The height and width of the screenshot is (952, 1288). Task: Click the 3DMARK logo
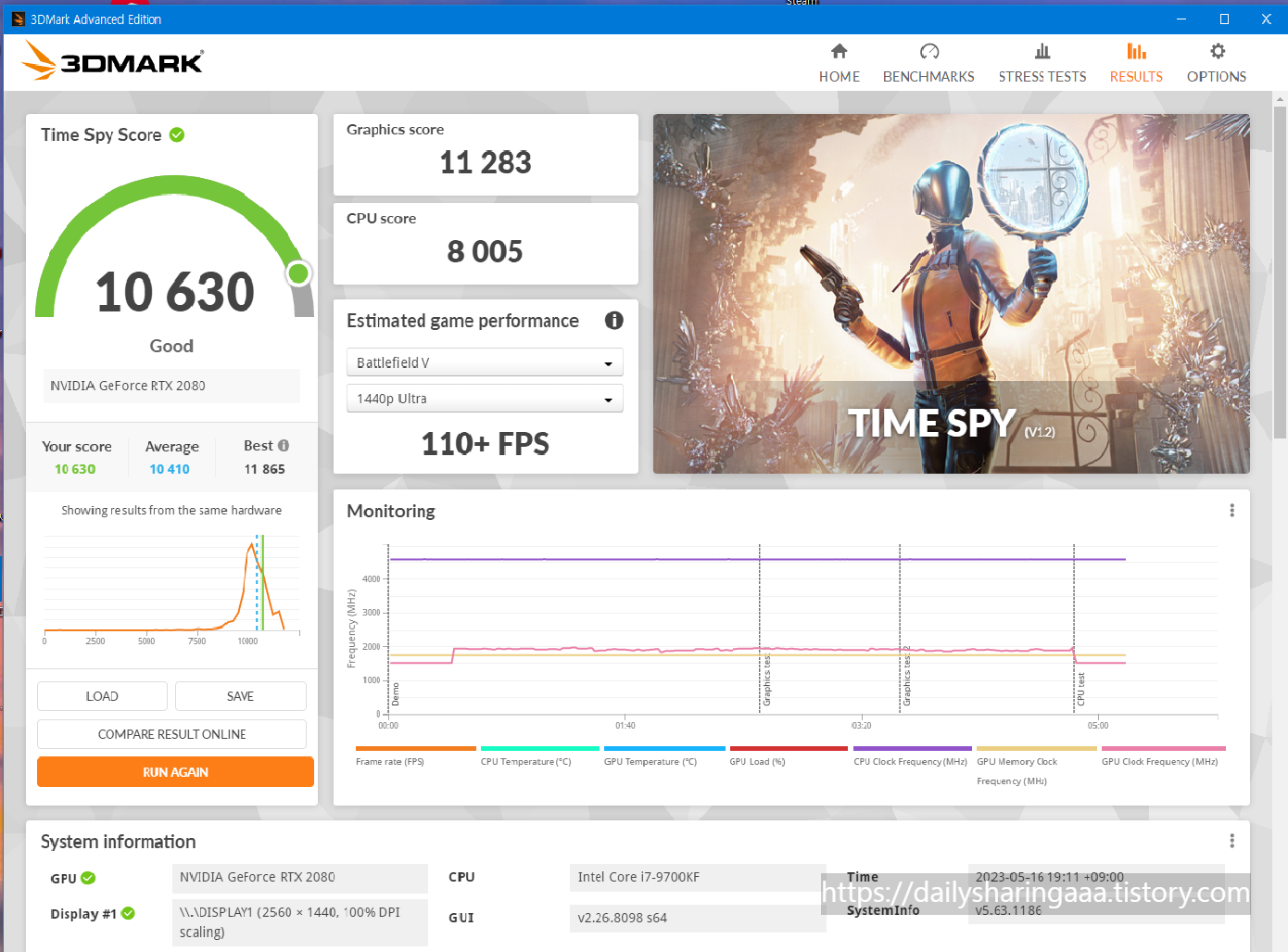pyautogui.click(x=111, y=59)
